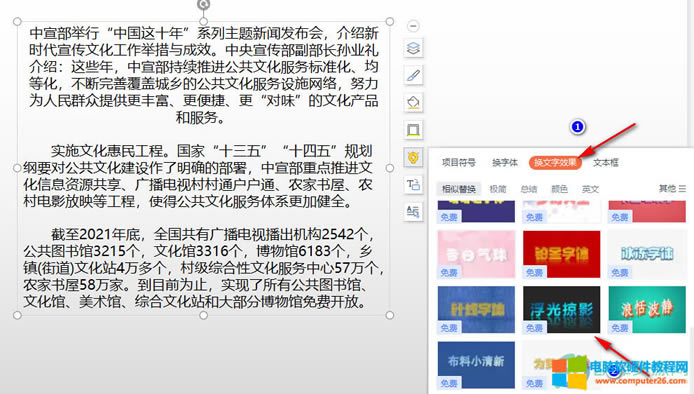
Task: Open the shape fill paint bucket icon
Action: pos(413,103)
